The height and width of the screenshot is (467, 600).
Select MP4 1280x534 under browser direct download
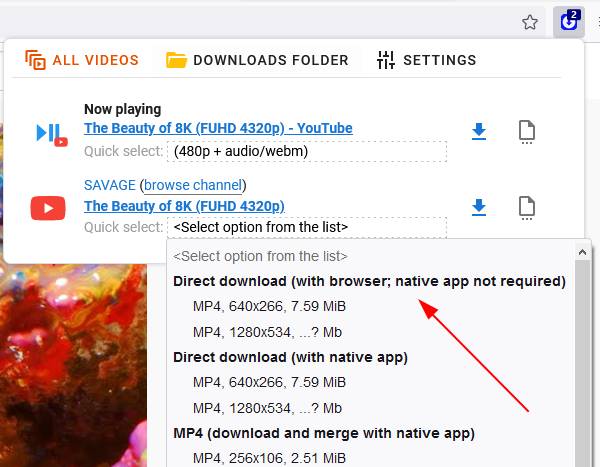[x=267, y=332]
